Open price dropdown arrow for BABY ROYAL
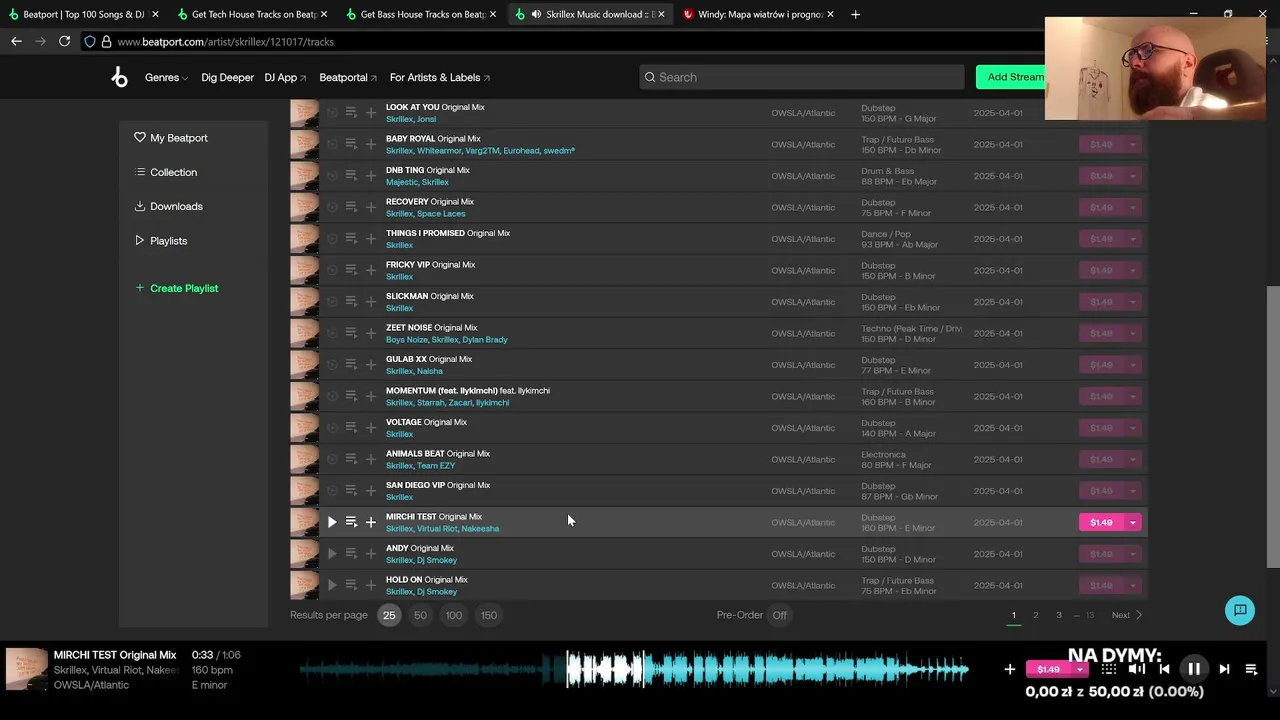 coord(1133,144)
